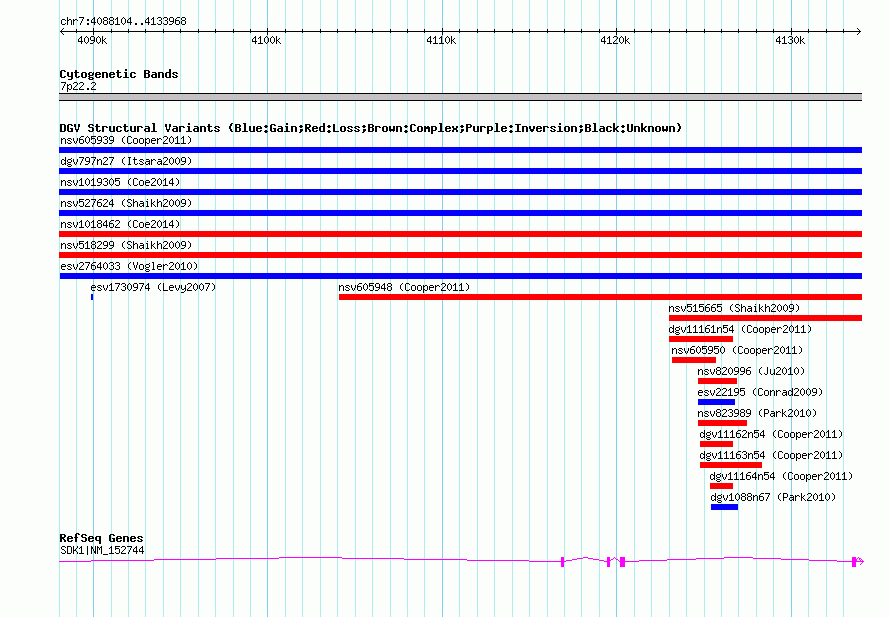
Task: Click the chr7:4088104..4133968 region label
Action: (x=123, y=21)
